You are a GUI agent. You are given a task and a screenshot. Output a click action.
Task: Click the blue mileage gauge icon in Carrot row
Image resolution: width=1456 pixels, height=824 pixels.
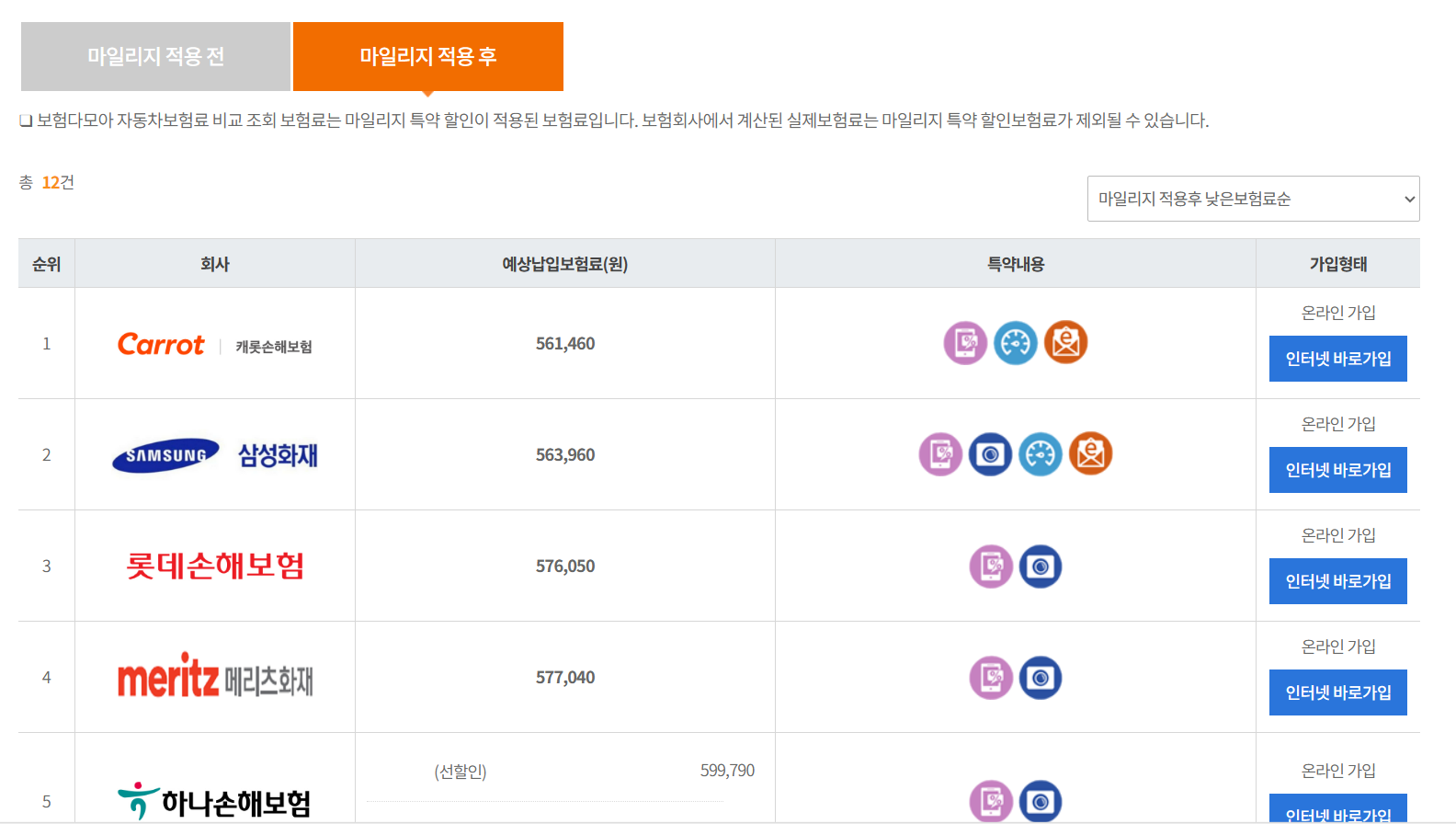coord(1016,343)
